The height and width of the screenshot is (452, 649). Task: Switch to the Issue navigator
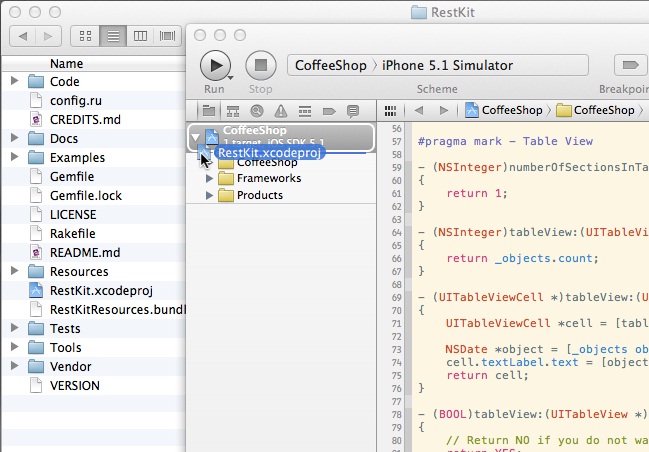[x=280, y=110]
